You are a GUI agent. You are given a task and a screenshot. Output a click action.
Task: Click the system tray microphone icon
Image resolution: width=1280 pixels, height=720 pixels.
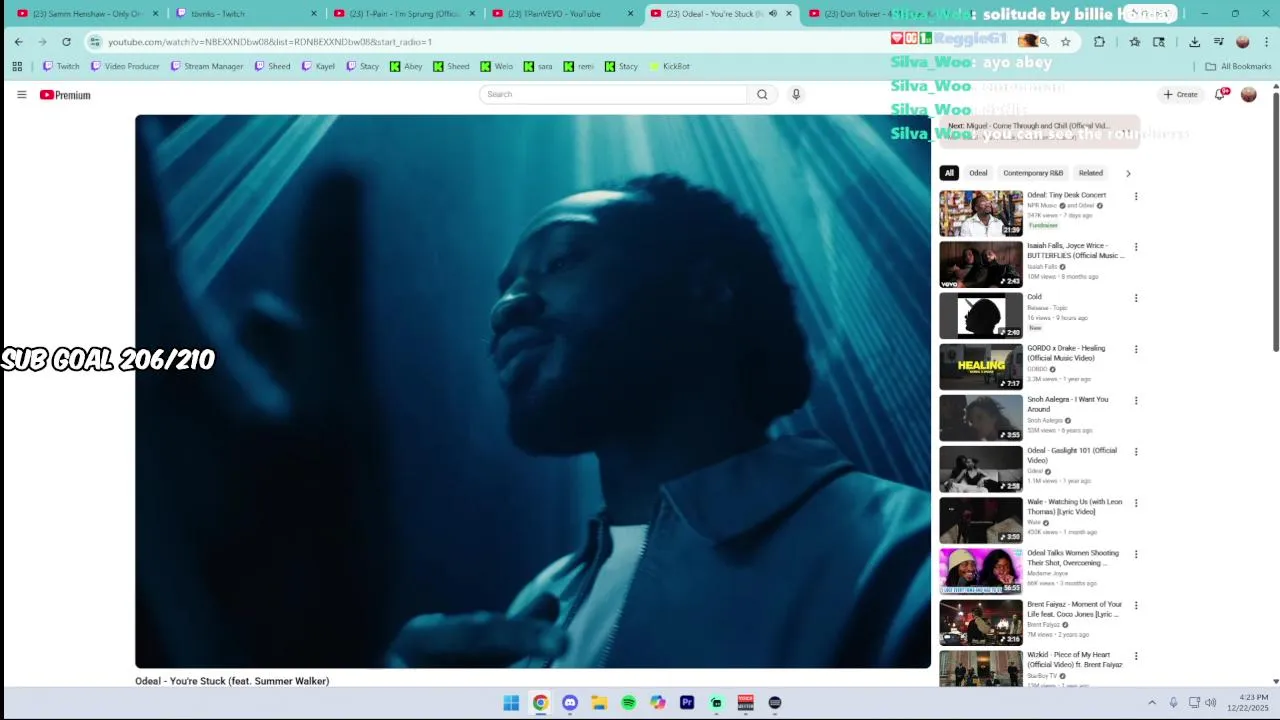click(1173, 703)
